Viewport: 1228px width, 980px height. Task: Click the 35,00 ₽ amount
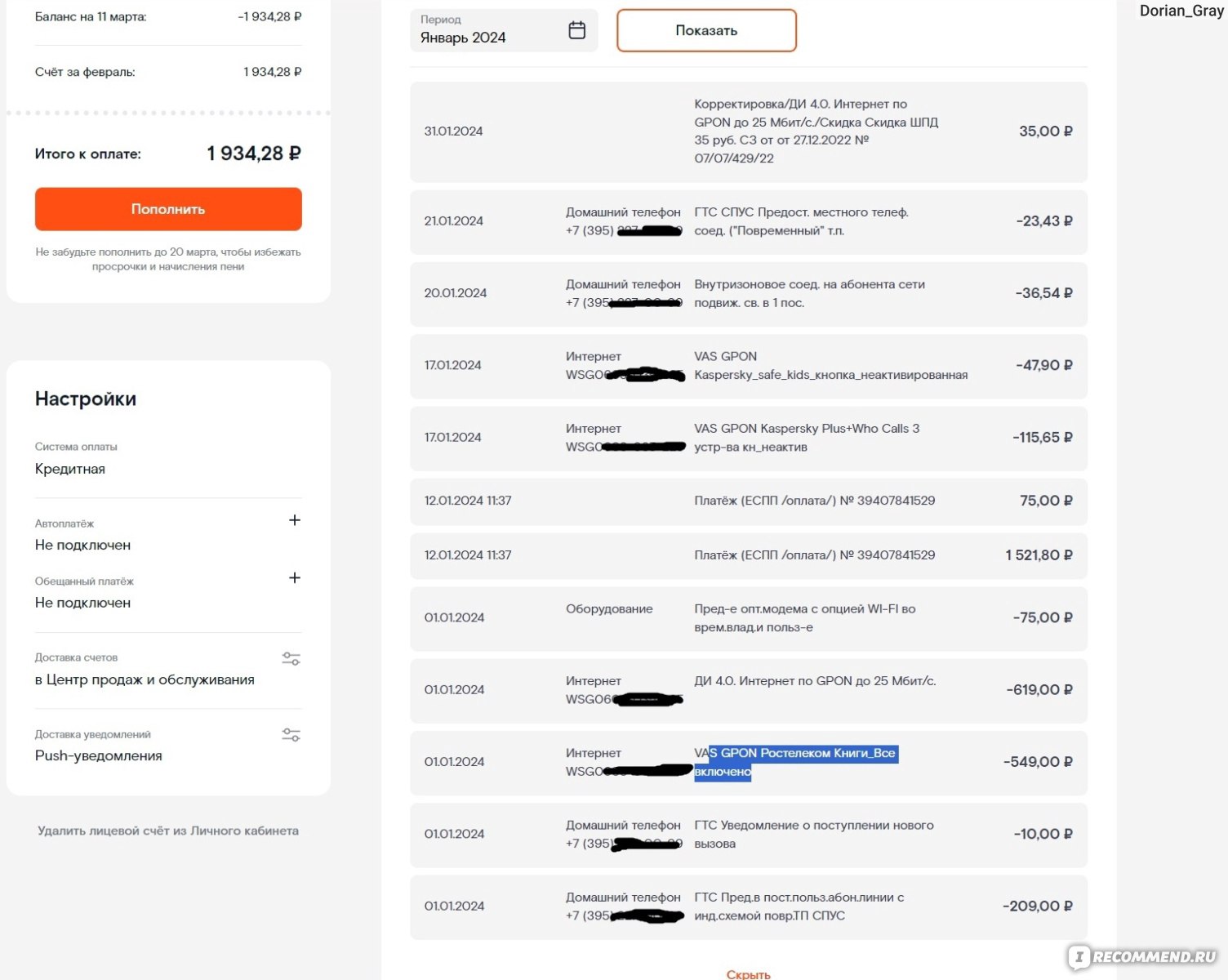coord(1046,131)
